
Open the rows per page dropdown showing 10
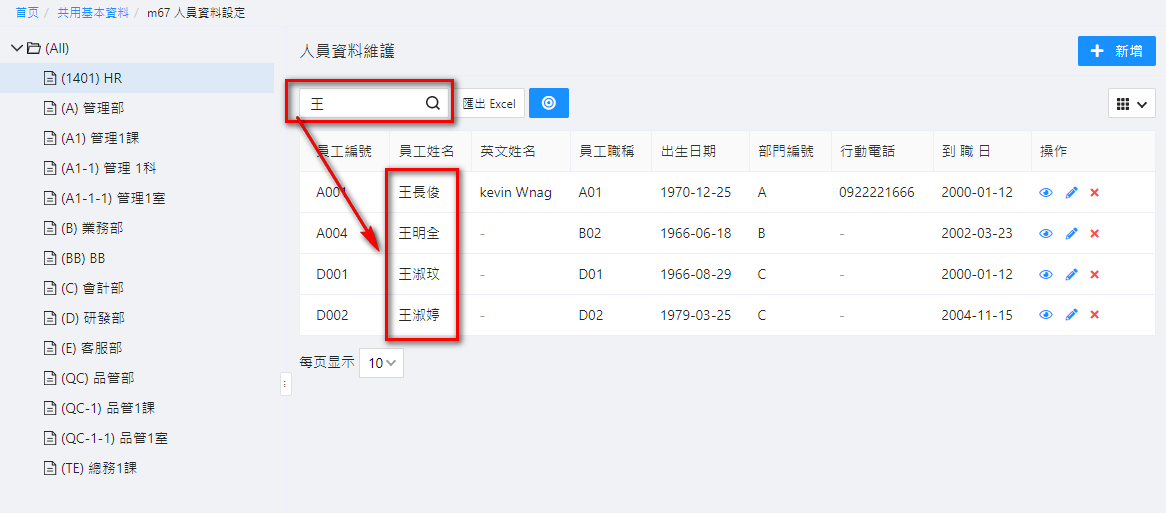coord(381,363)
